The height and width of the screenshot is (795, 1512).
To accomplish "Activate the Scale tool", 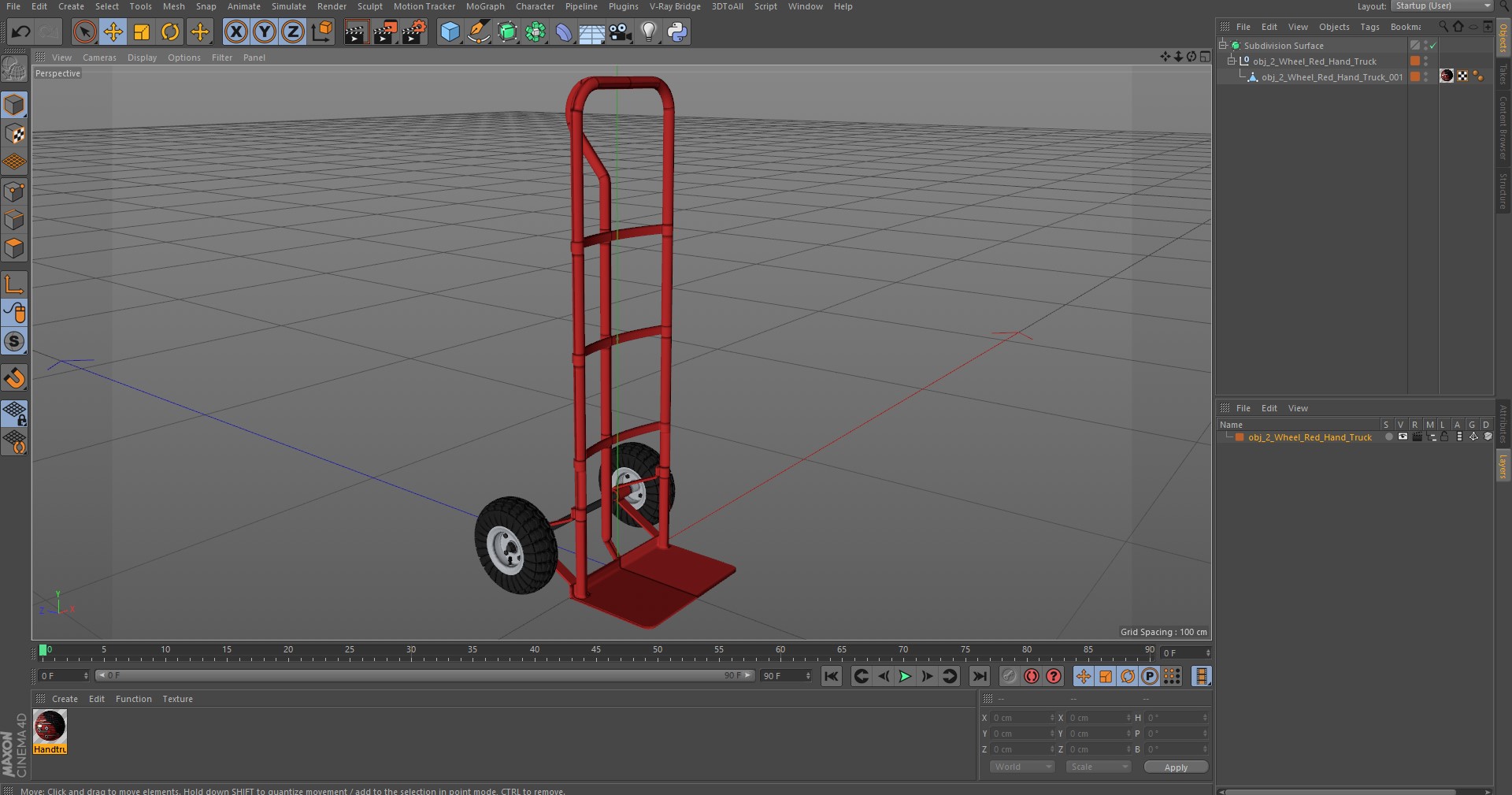I will click(142, 32).
